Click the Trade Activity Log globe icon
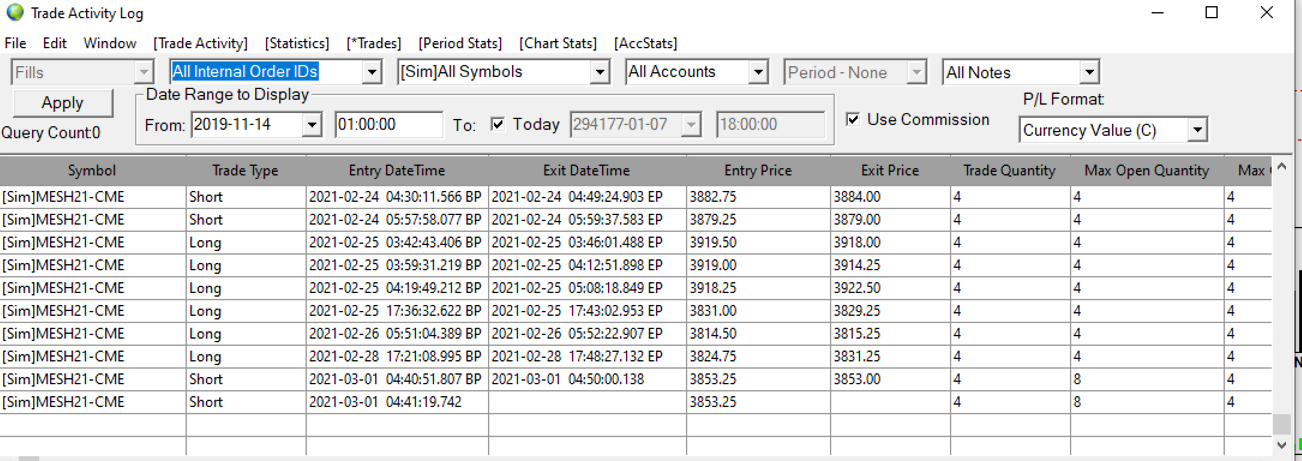1302x461 pixels. point(14,14)
